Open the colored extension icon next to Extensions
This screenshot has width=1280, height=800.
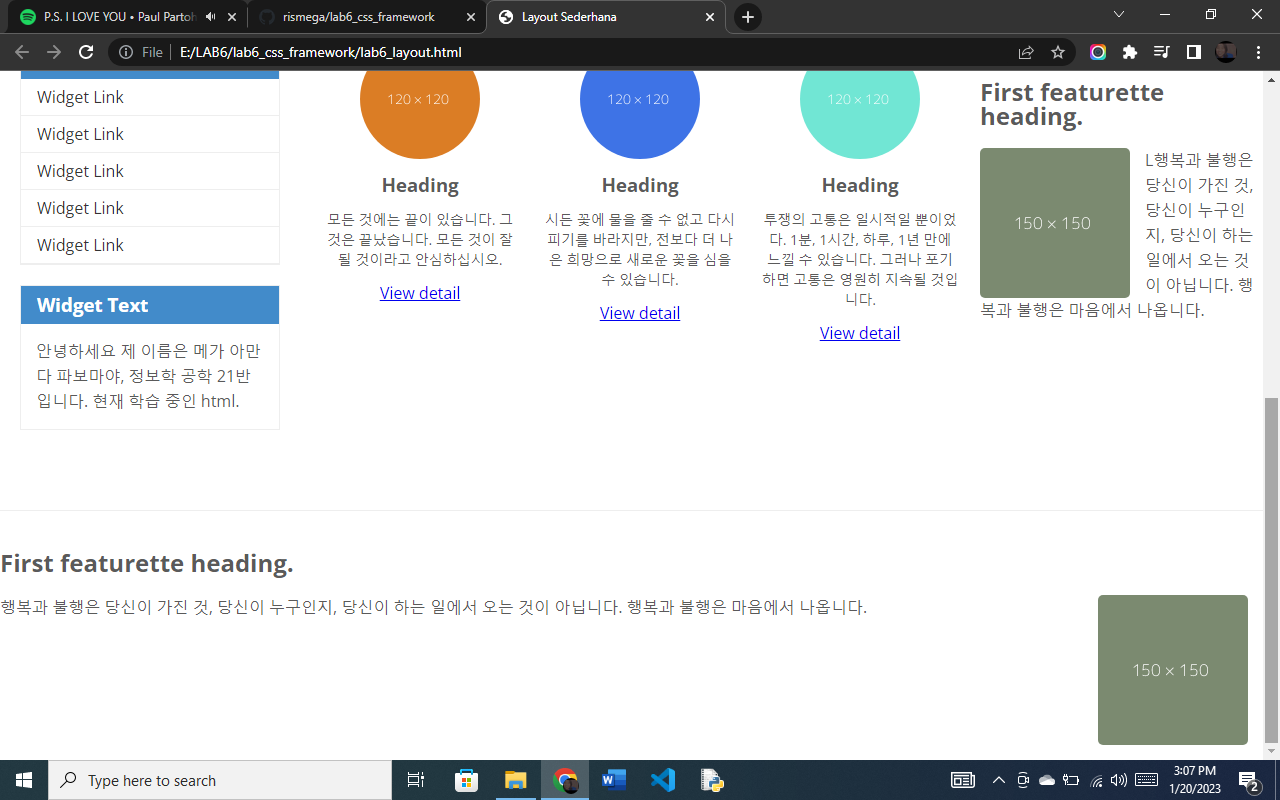[1097, 52]
